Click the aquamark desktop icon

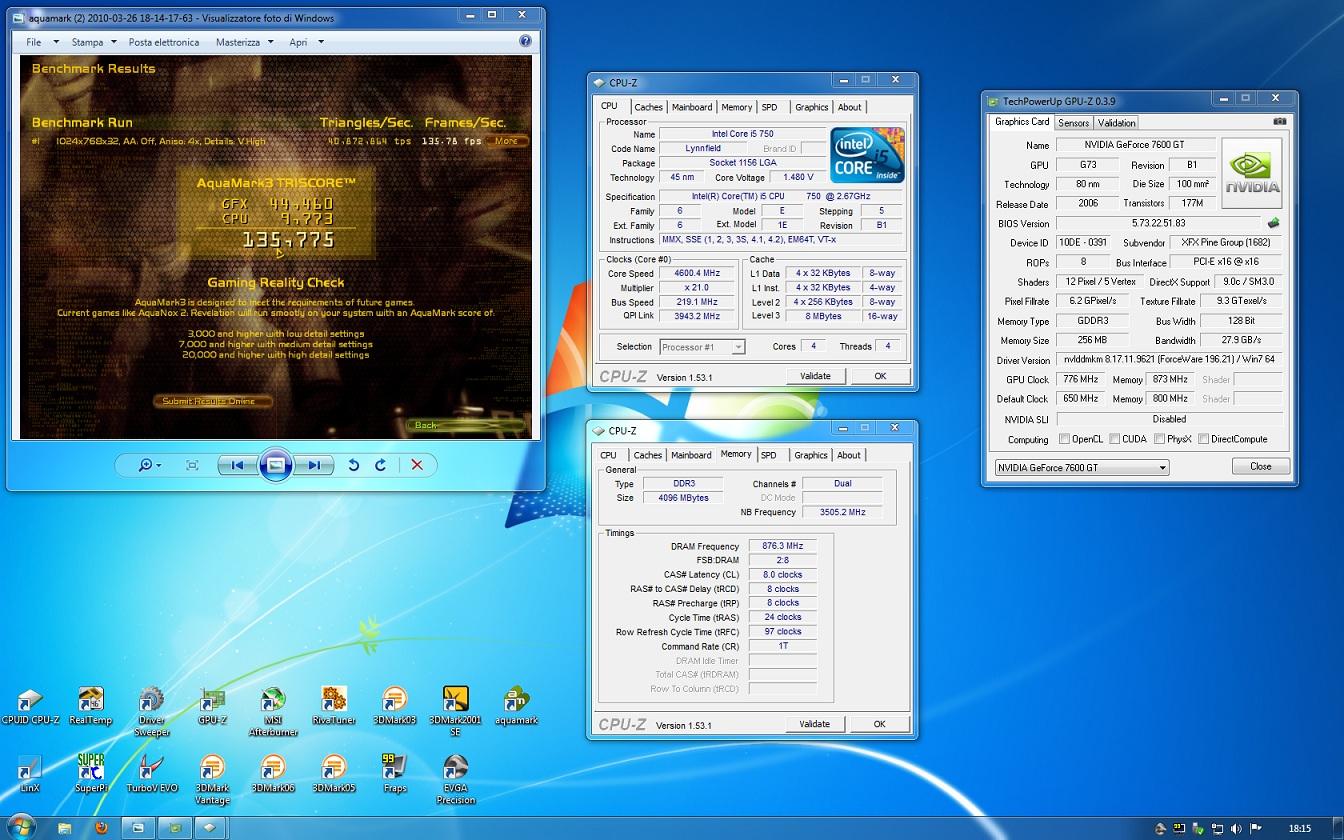click(516, 706)
